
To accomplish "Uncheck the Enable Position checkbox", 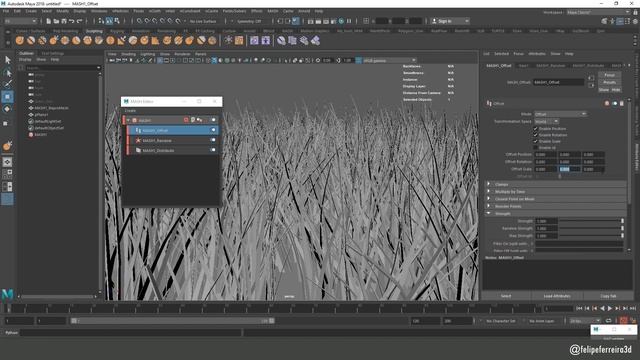I will 536,129.
